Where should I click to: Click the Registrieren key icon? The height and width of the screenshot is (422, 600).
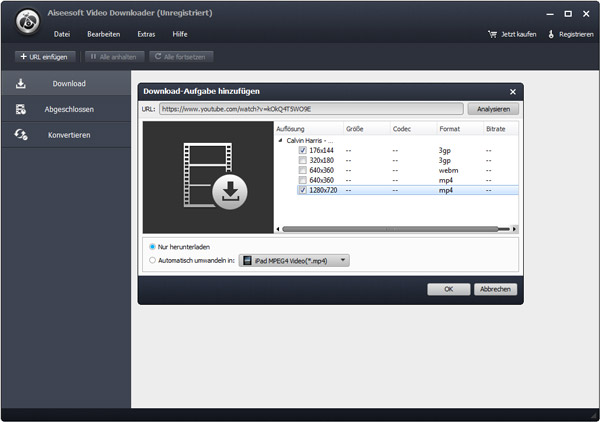click(x=551, y=34)
